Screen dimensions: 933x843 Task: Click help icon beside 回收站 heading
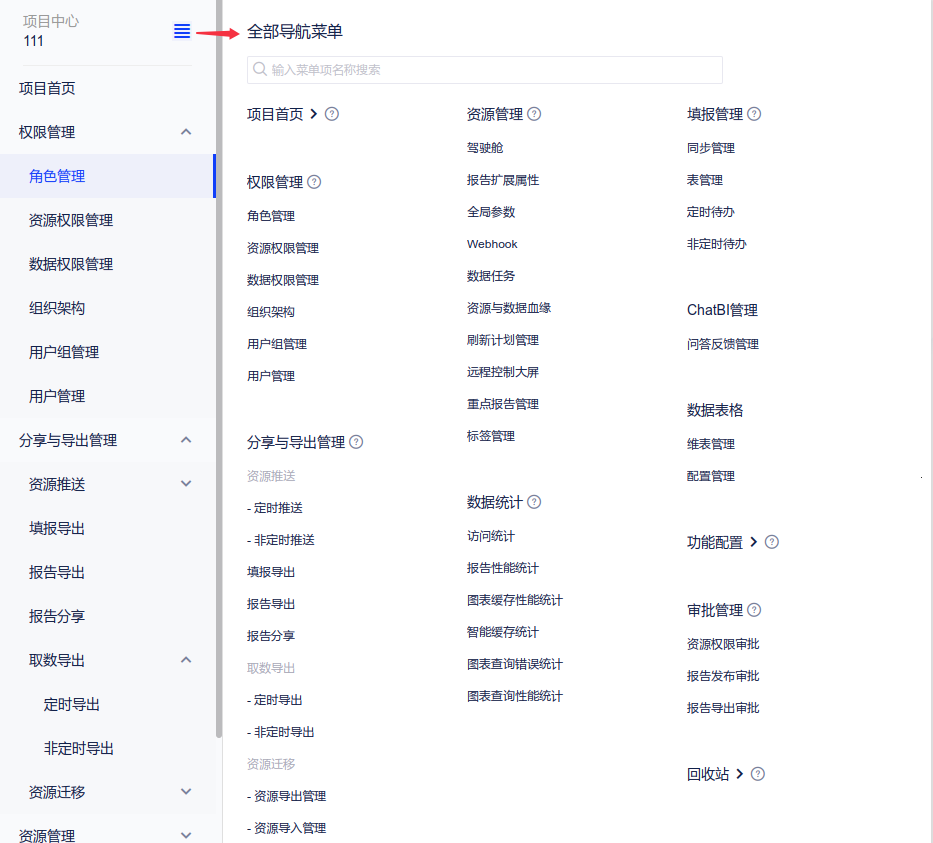[758, 774]
